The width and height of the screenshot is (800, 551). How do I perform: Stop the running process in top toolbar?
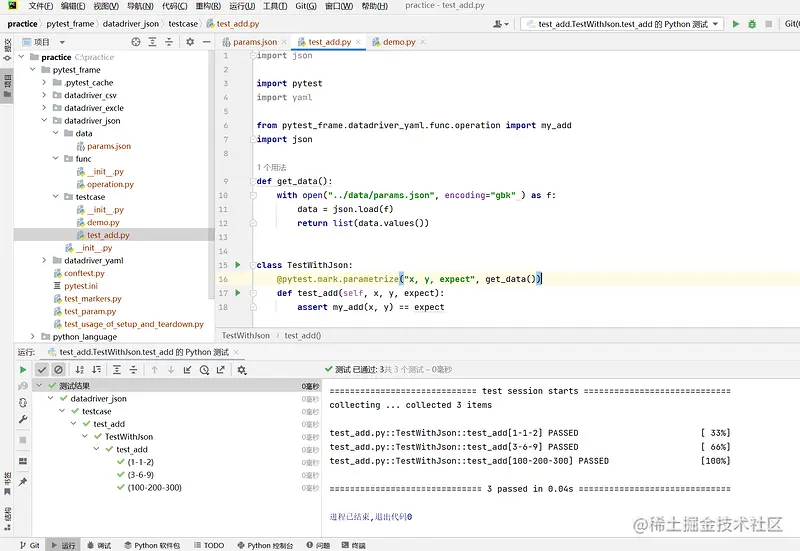pyautogui.click(x=768, y=24)
